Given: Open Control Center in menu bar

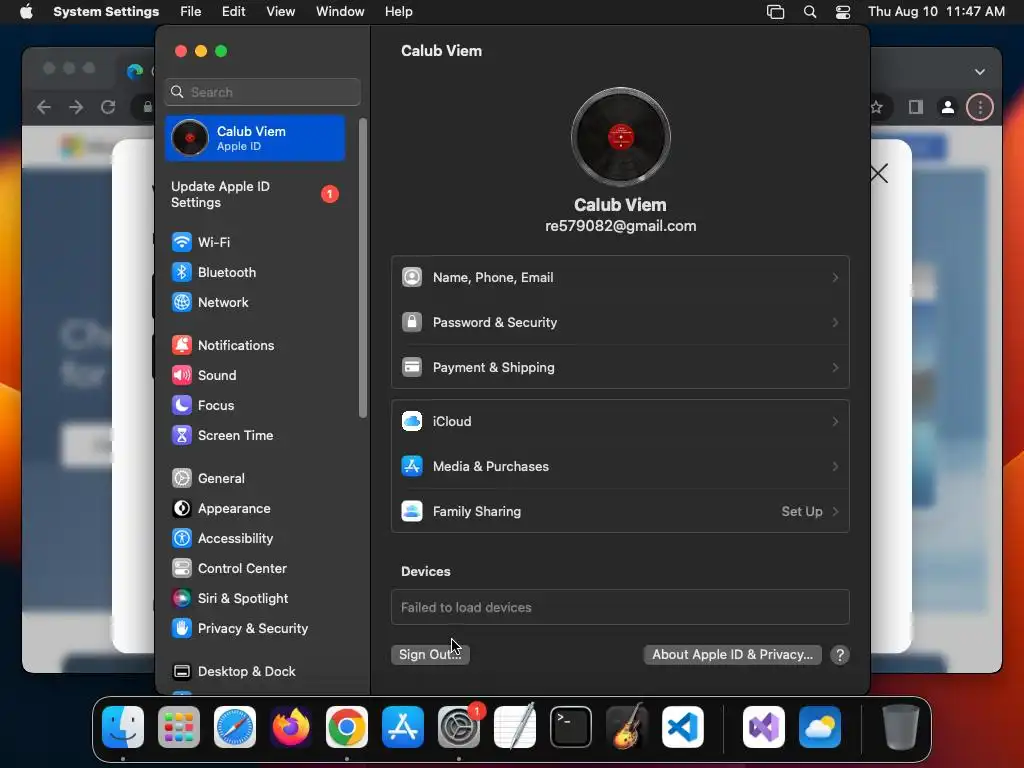Looking at the screenshot, I should click(x=843, y=12).
